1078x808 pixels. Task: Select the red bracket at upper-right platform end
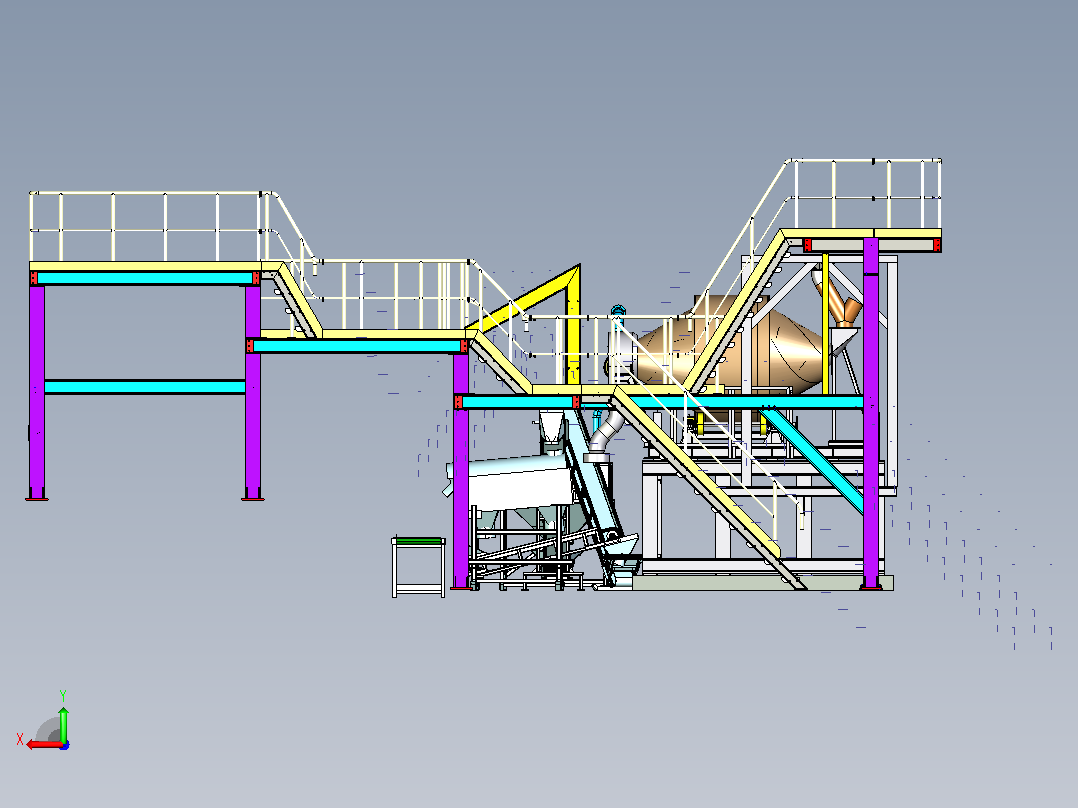937,245
